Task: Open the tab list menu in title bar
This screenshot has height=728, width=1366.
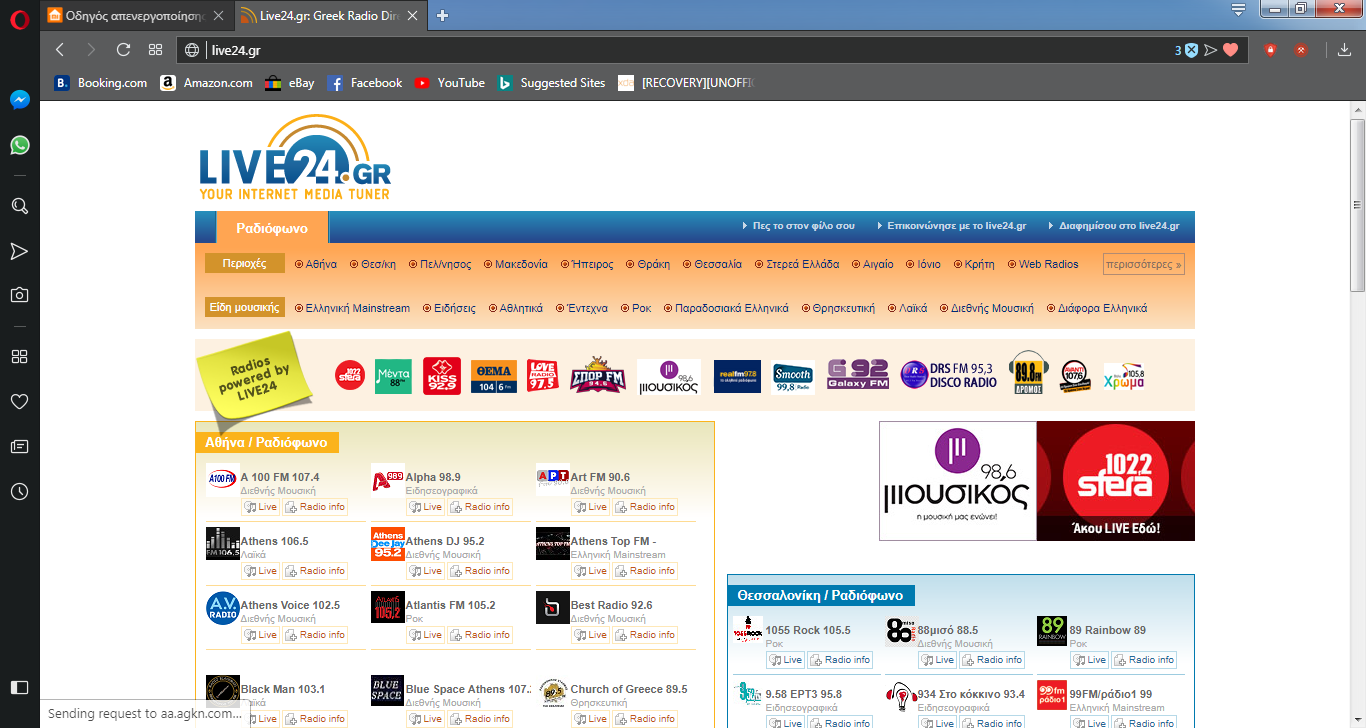Action: (x=1238, y=10)
